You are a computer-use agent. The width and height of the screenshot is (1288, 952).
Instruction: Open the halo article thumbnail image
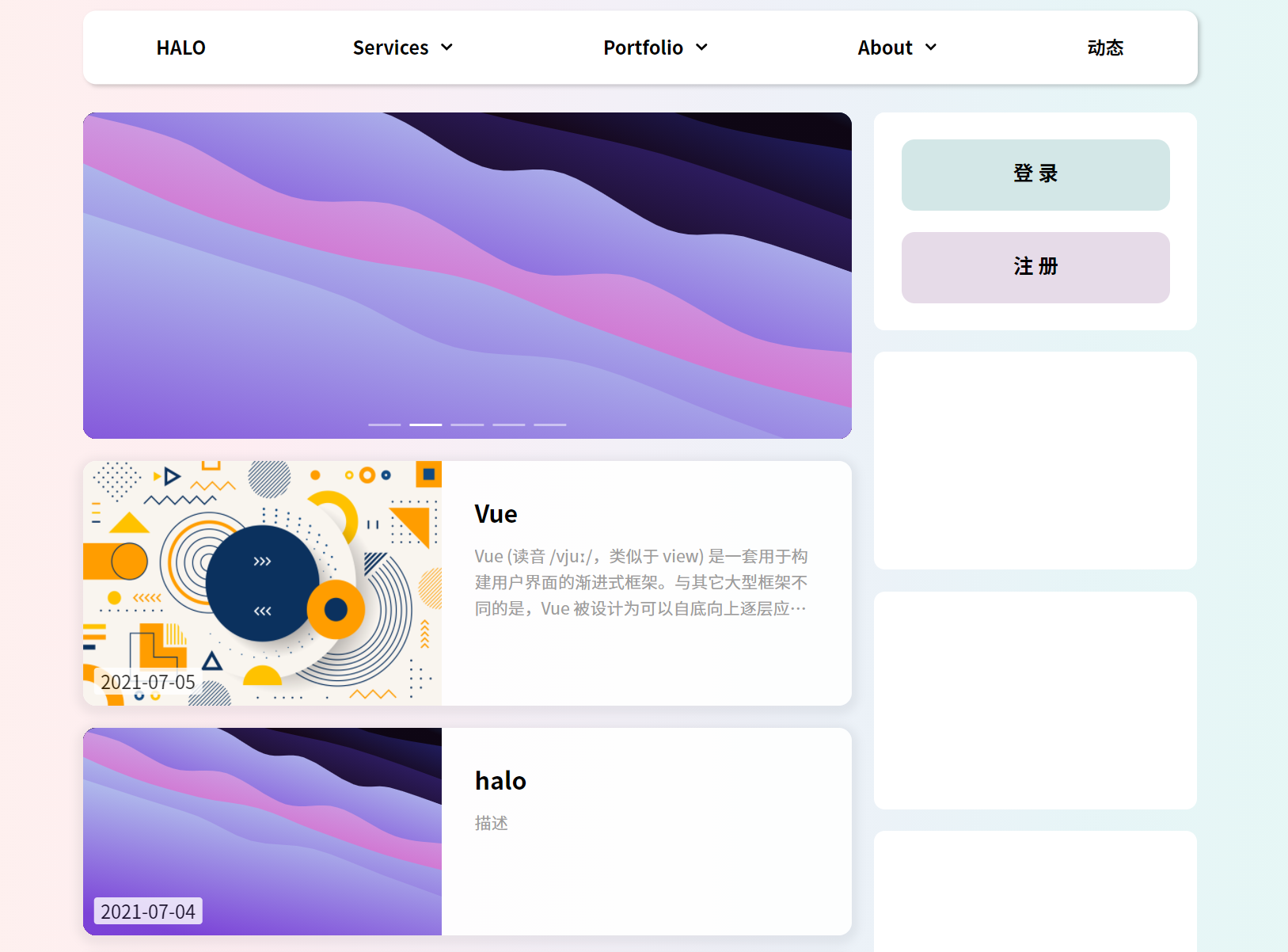[262, 832]
